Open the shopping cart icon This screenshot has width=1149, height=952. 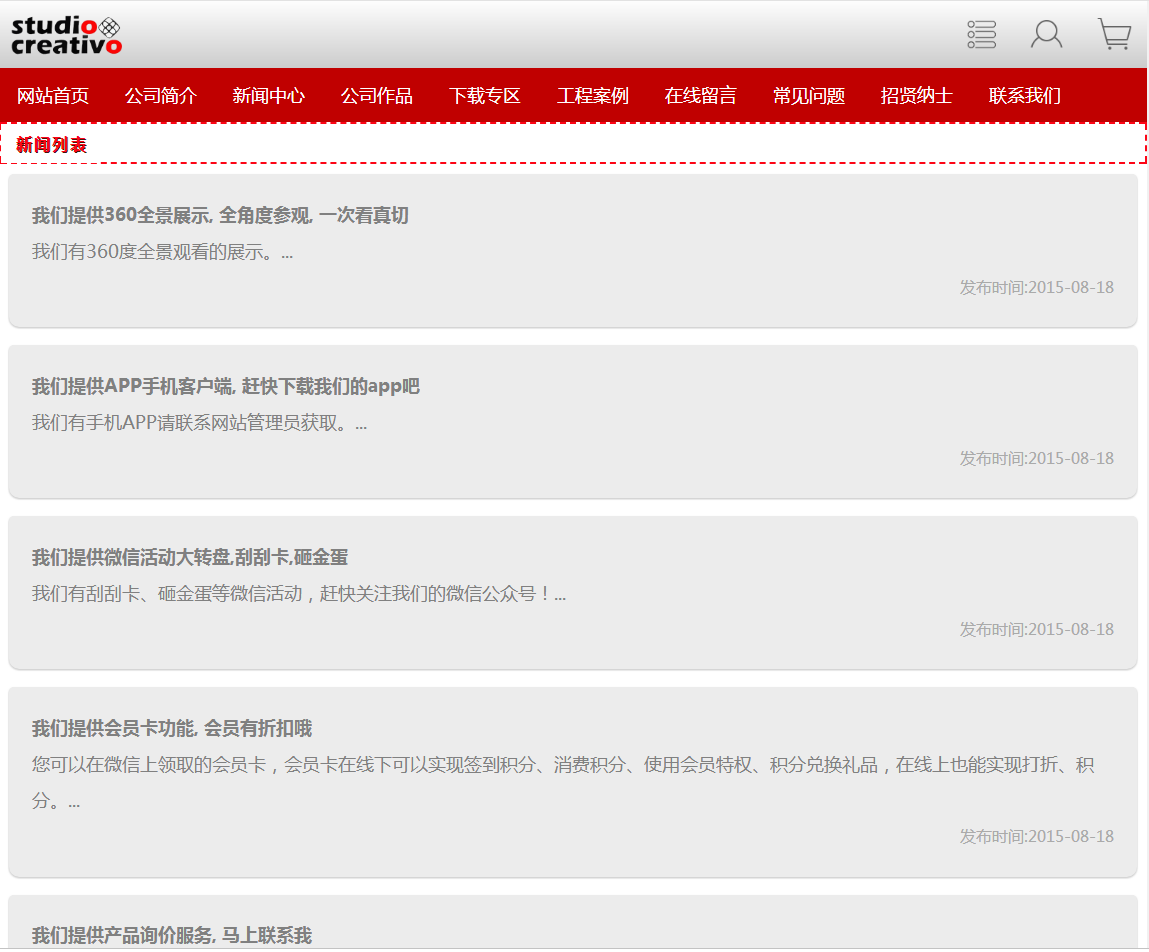(1114, 34)
